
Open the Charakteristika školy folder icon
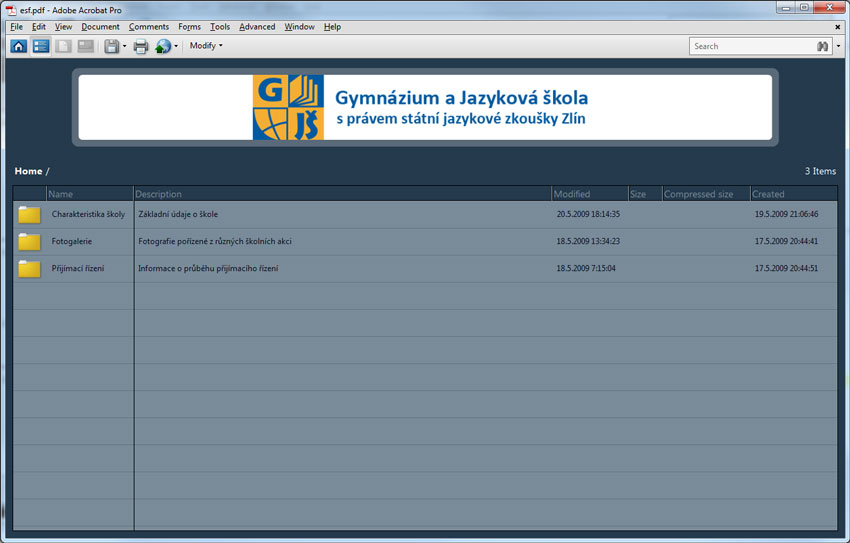point(29,215)
